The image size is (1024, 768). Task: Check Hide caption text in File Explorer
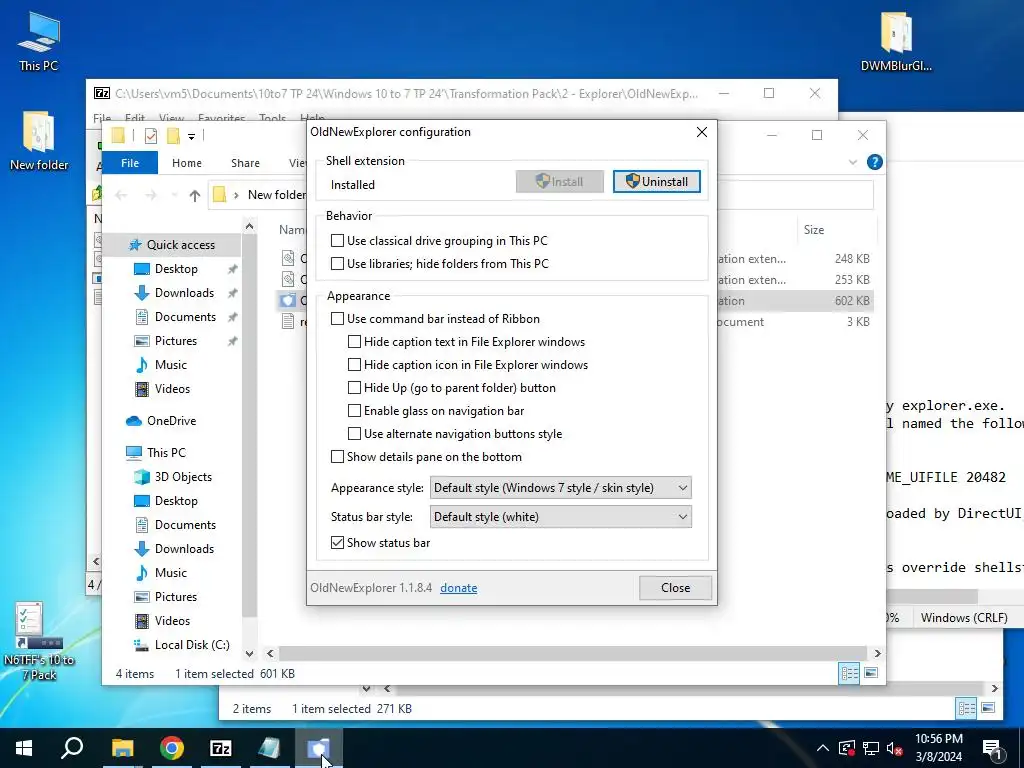[355, 342]
